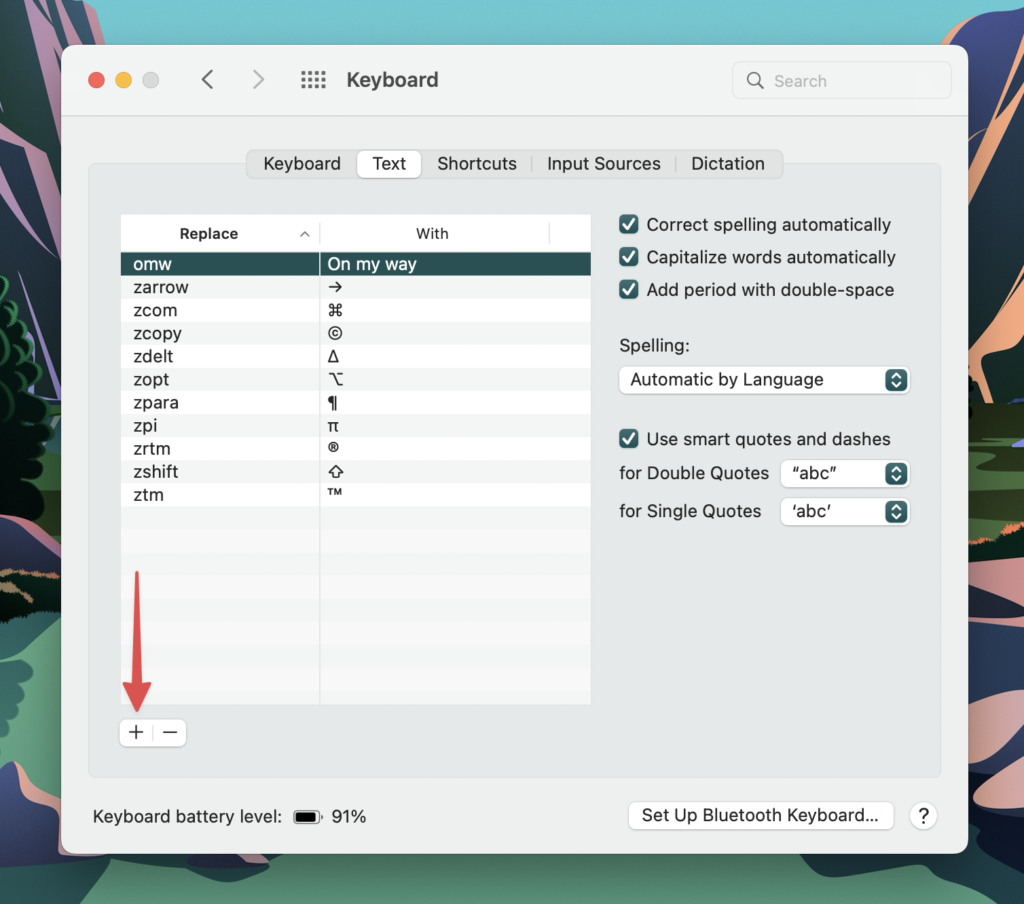Open the Spelling language dropdown
Screen dimensions: 1024x904
pyautogui.click(x=764, y=380)
